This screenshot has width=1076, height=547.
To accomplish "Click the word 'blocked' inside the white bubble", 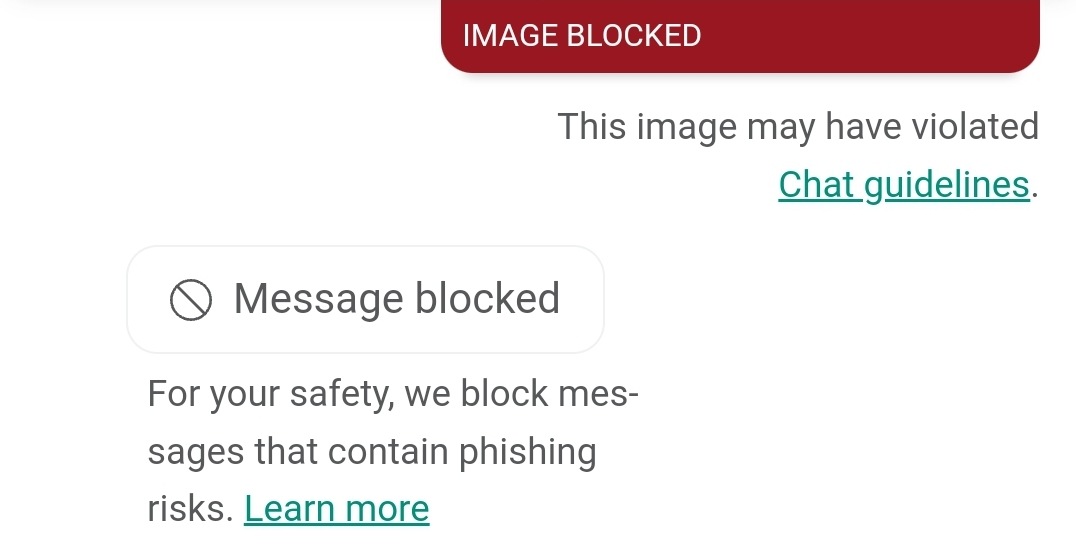I will [x=487, y=298].
